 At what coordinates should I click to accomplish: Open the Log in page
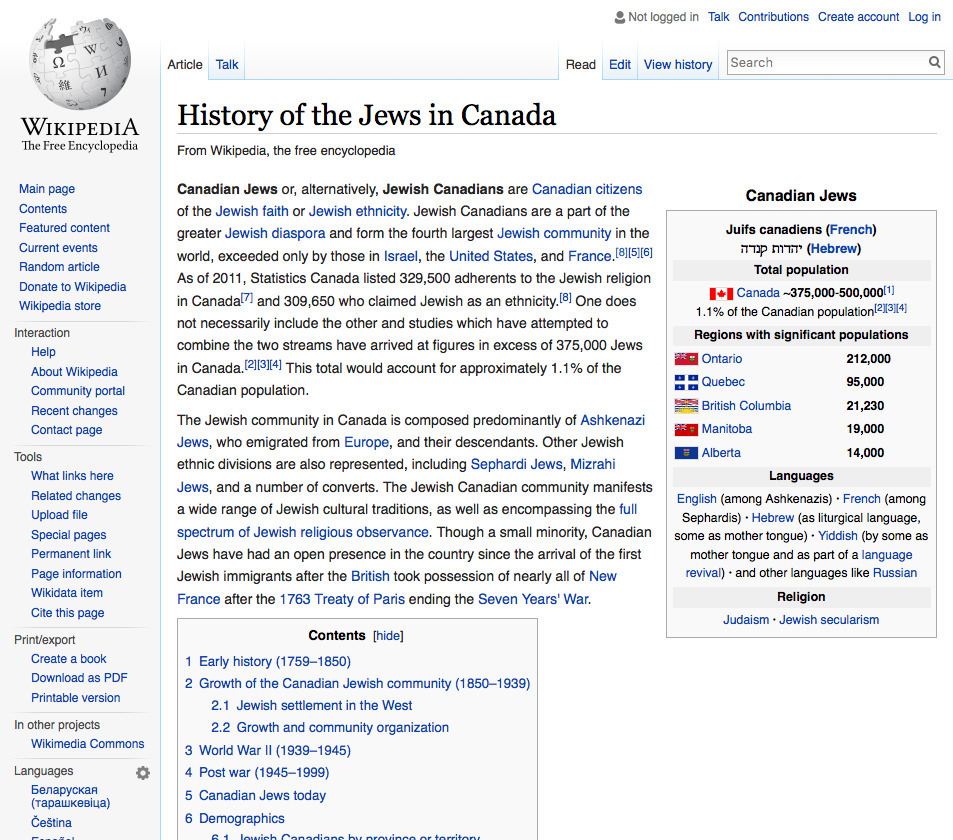(924, 16)
